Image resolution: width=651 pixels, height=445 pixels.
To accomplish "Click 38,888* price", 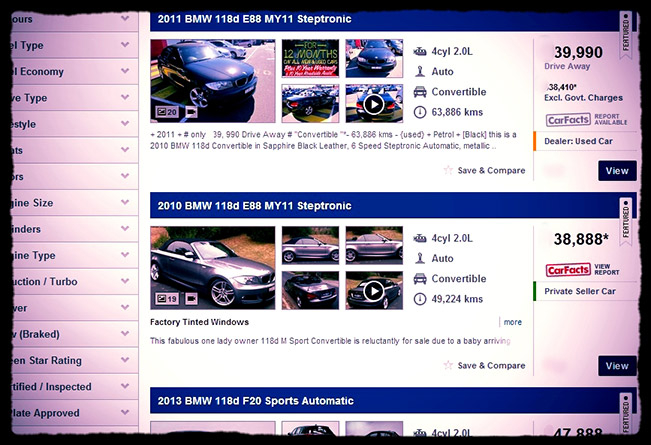I will pos(581,239).
